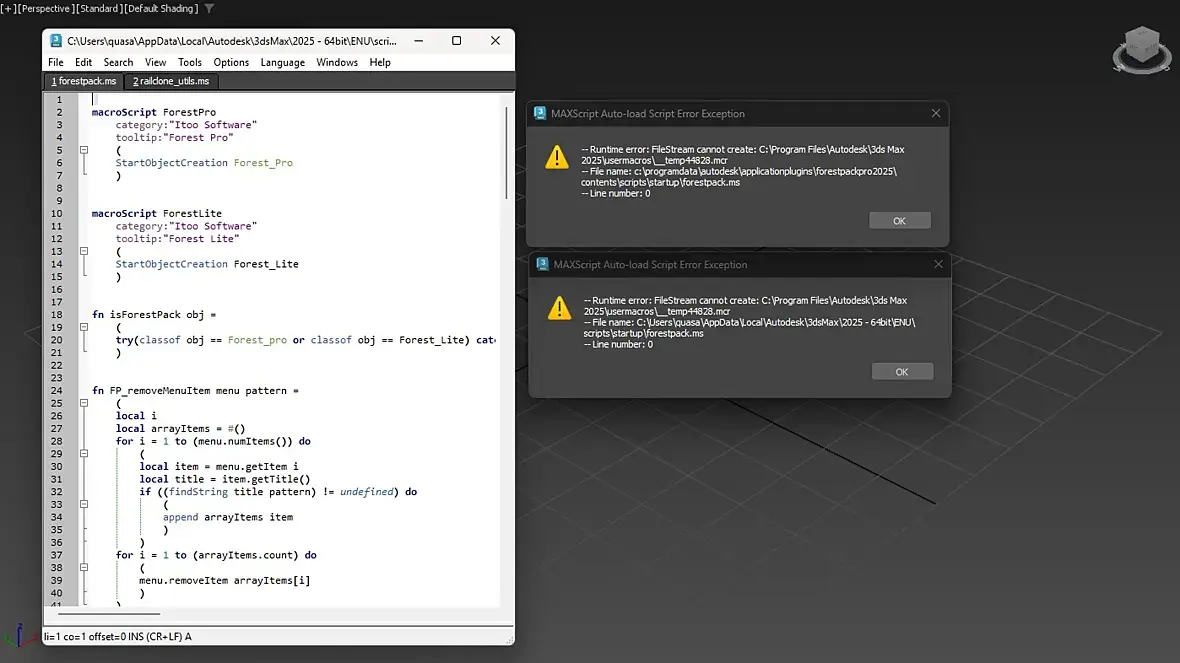
Task: Click OK in the lower error dialog
Action: (x=902, y=372)
